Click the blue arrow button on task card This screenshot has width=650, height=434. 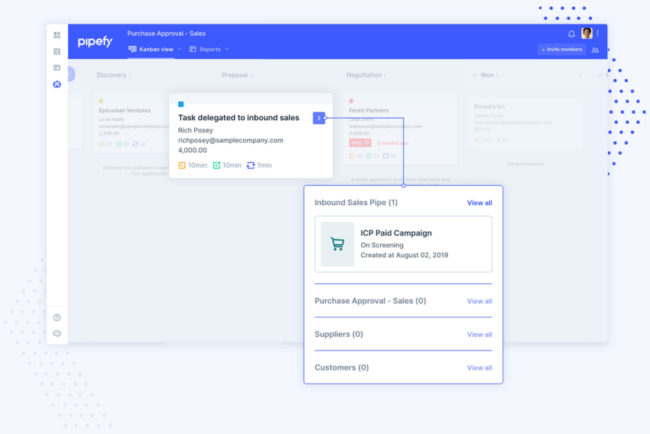319,118
